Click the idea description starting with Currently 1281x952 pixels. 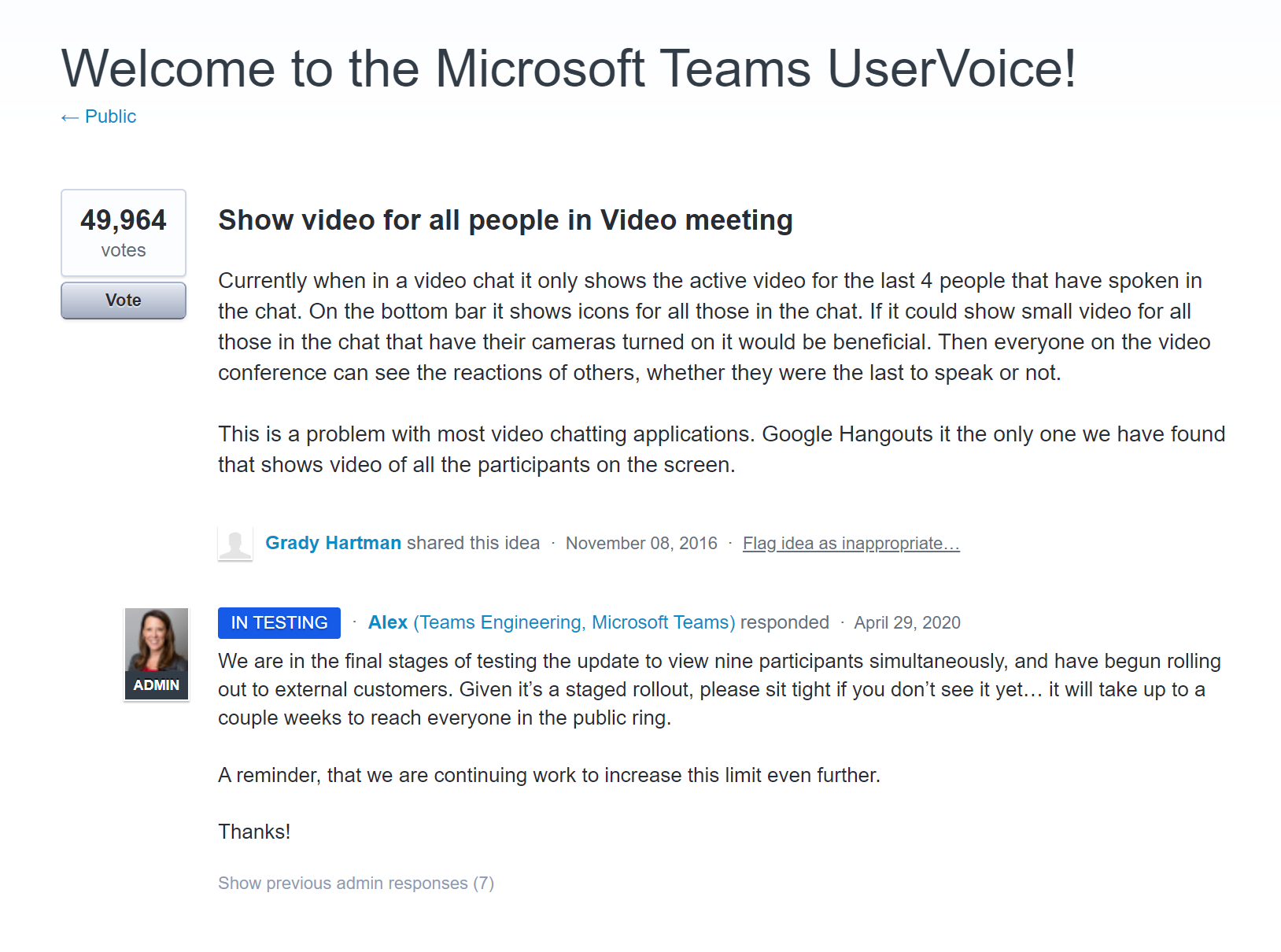714,327
